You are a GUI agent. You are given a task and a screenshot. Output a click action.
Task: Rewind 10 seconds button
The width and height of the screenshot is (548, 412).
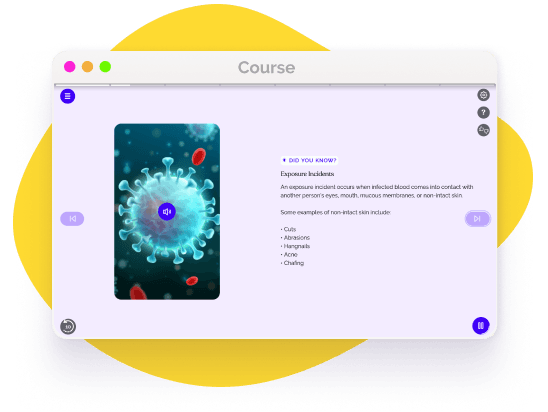click(x=68, y=327)
